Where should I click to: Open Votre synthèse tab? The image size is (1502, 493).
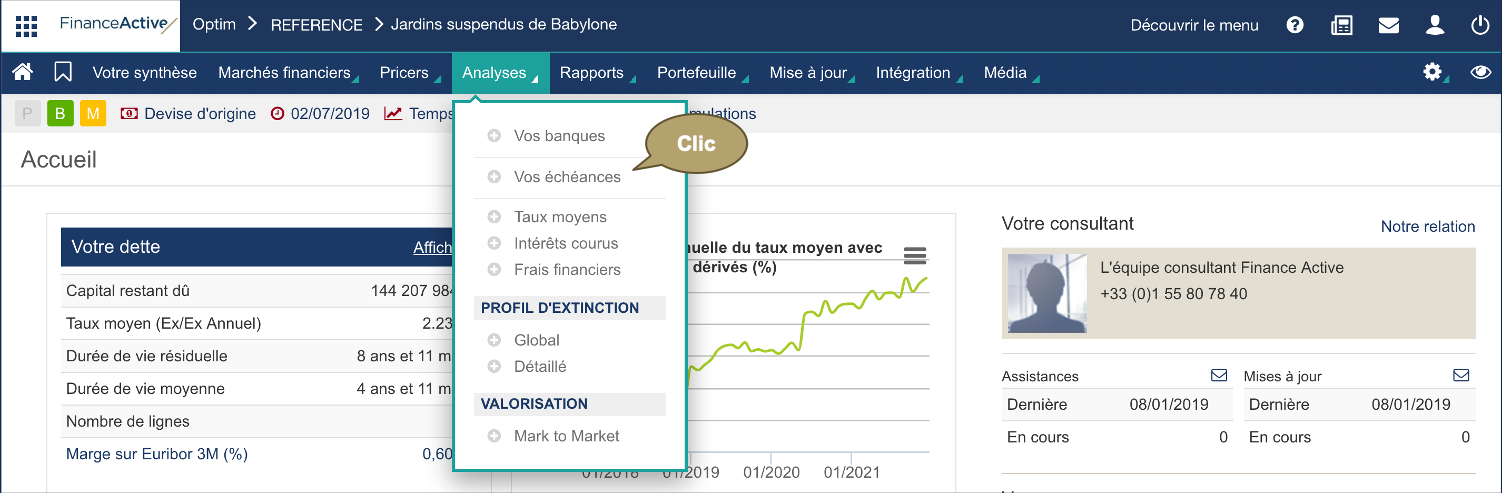(145, 72)
